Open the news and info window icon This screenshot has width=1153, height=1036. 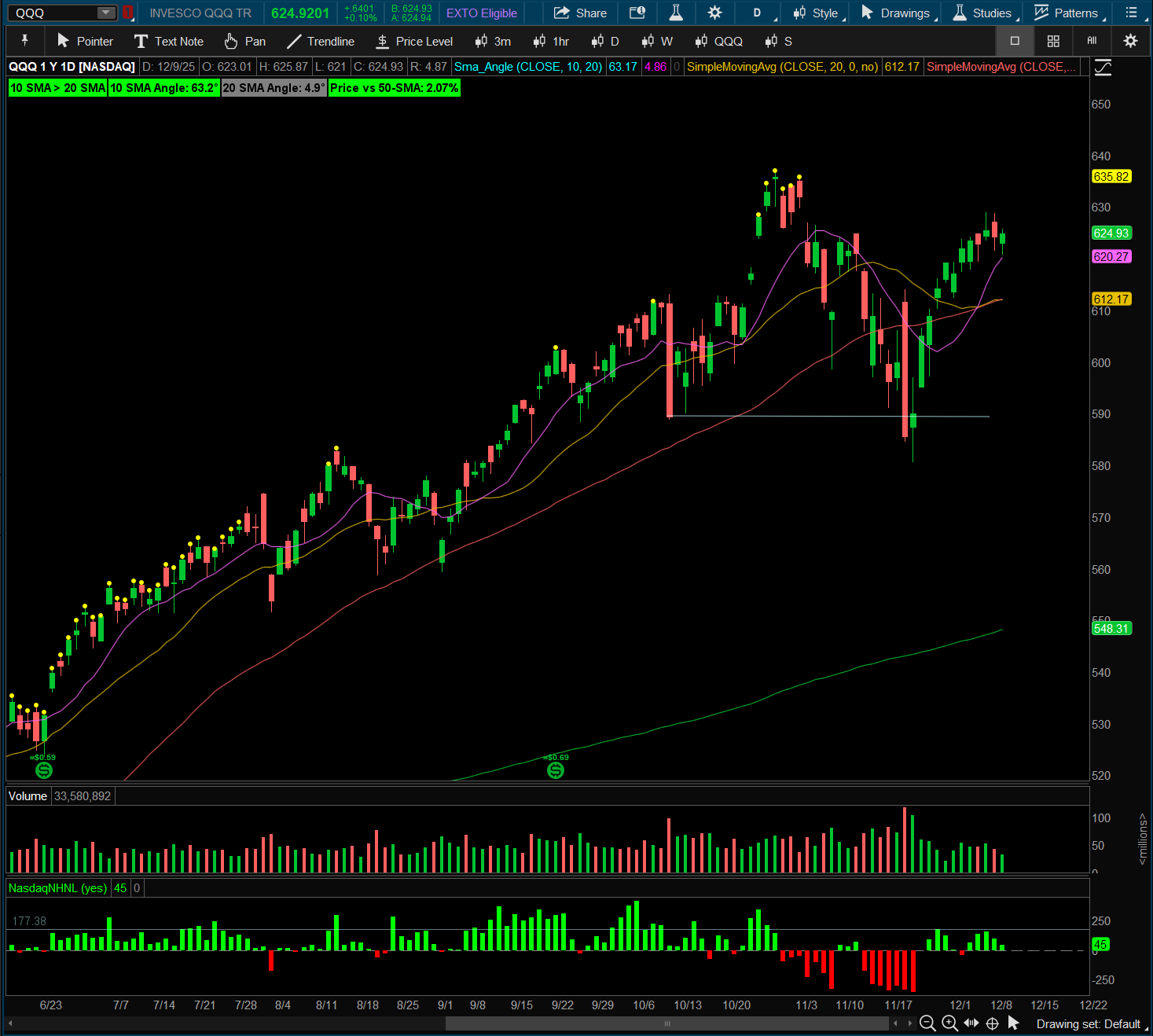[x=637, y=13]
